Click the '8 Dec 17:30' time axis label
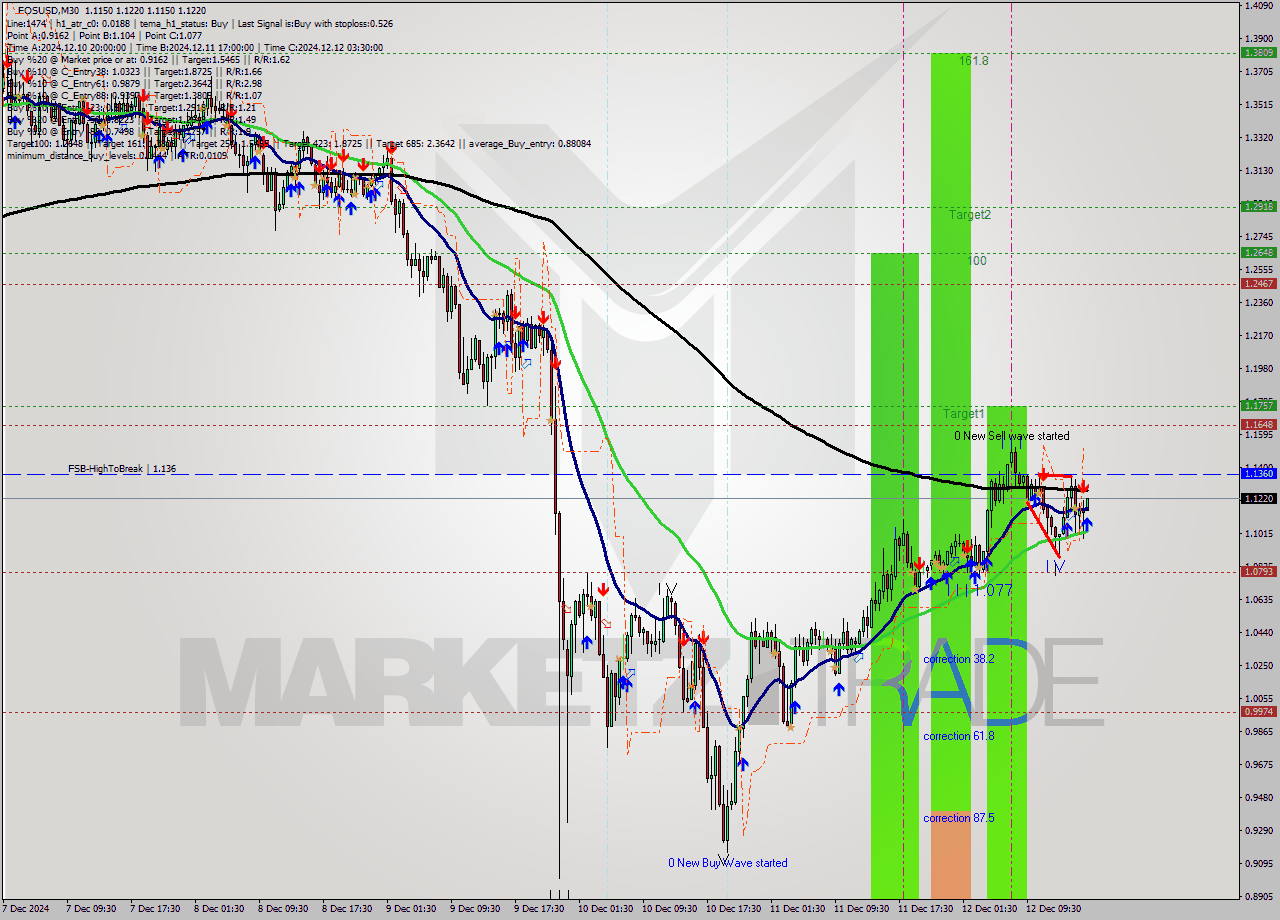 (347, 909)
